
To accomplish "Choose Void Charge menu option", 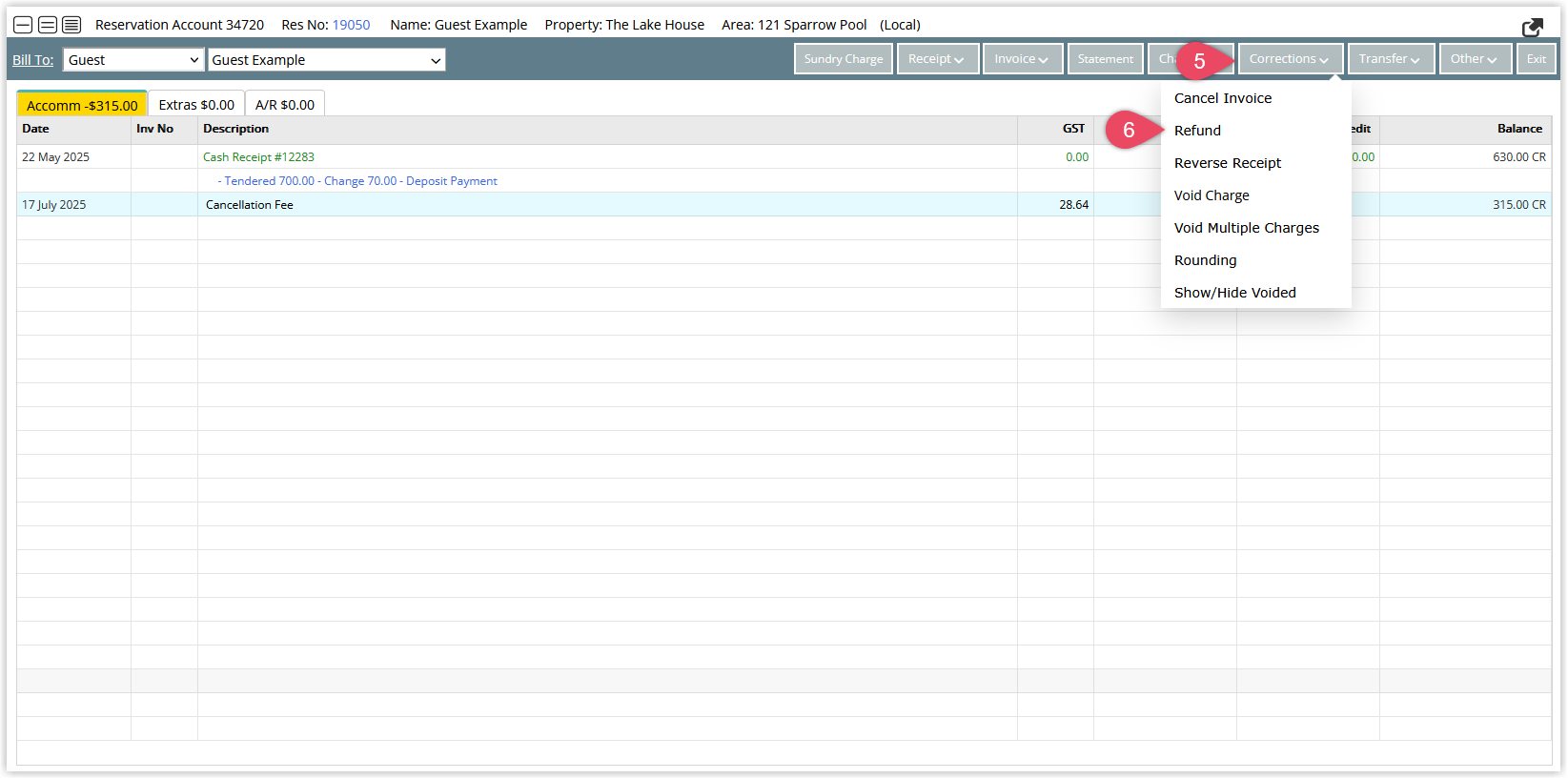I will coord(1212,195).
